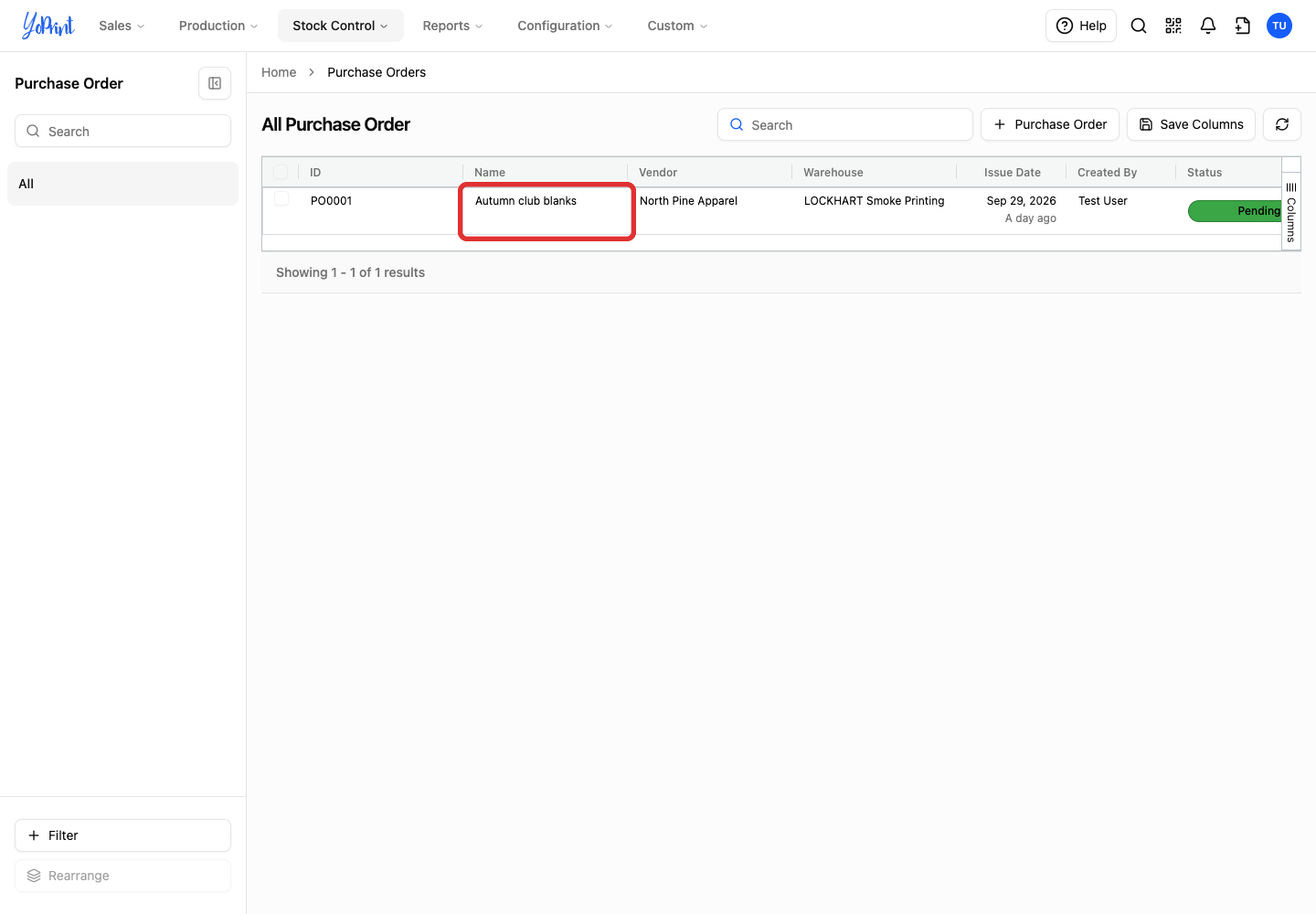Collapse the Purchase Order sidebar panel
The image size is (1316, 914).
click(x=215, y=83)
